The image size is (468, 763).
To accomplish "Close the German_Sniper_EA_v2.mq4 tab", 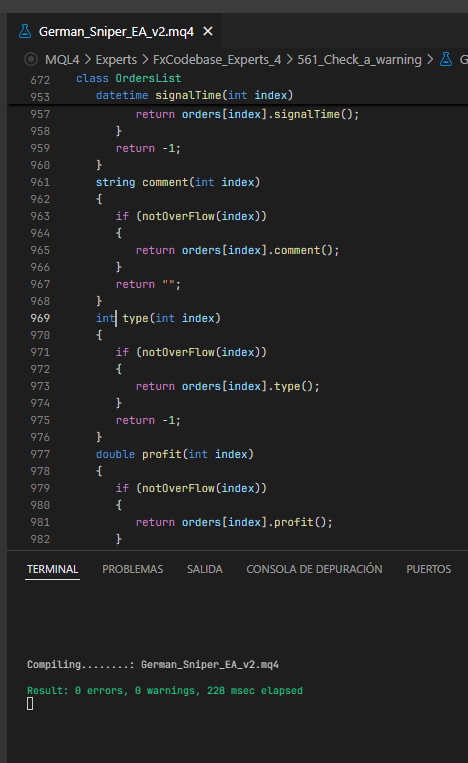I will click(208, 32).
